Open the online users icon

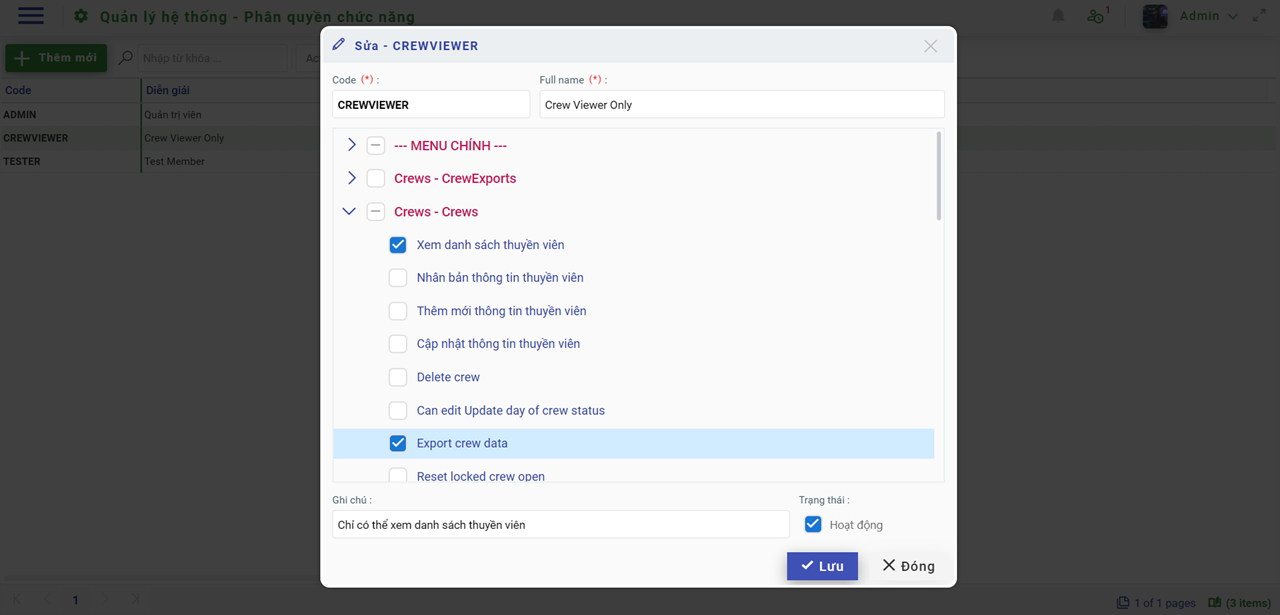pos(1096,16)
